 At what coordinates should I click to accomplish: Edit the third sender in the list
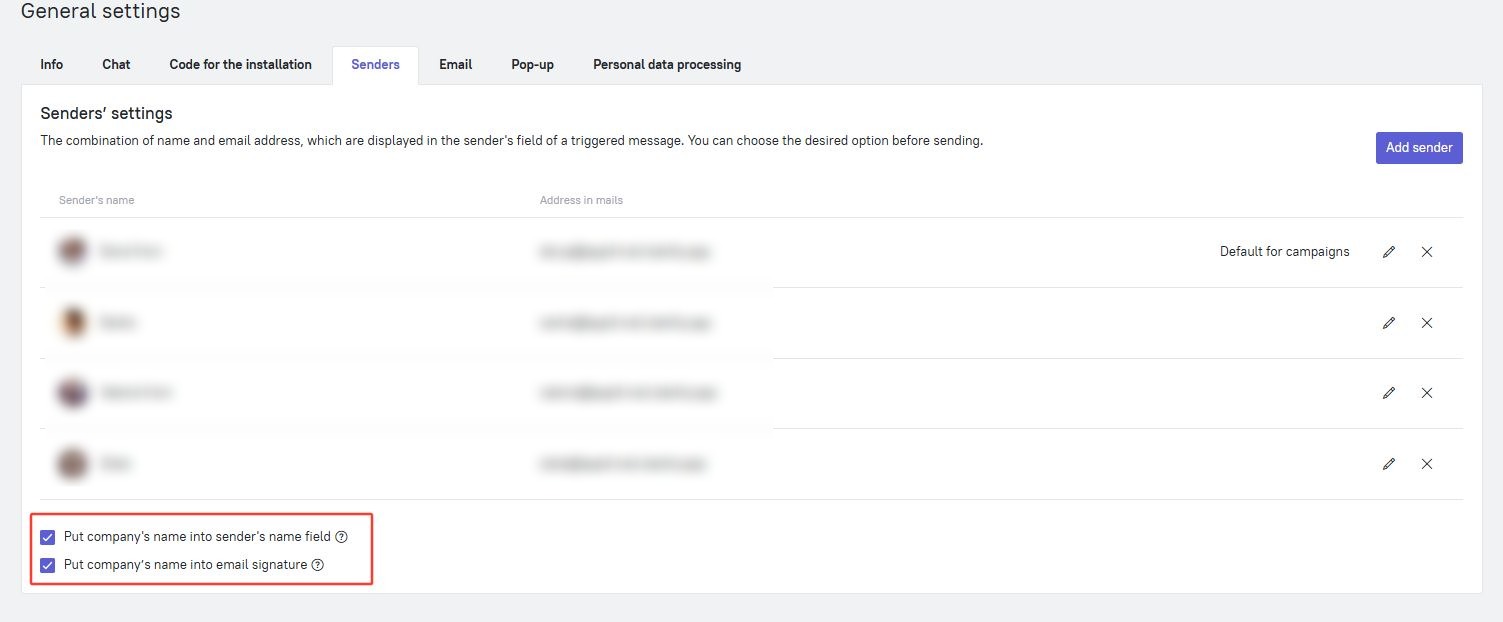[x=1388, y=393]
